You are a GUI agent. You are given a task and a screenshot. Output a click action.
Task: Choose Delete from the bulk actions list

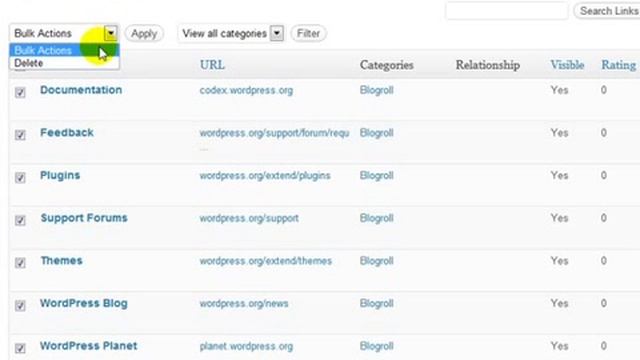click(x=64, y=63)
